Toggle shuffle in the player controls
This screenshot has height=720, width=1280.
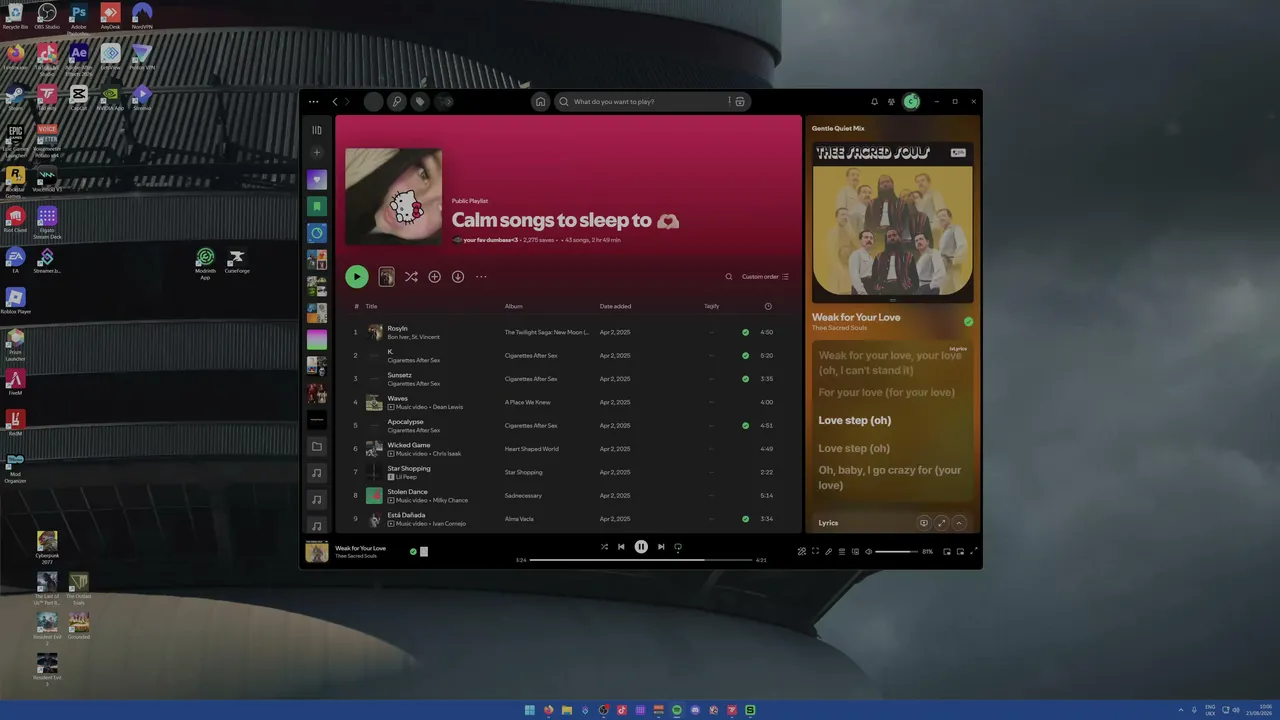click(x=604, y=547)
